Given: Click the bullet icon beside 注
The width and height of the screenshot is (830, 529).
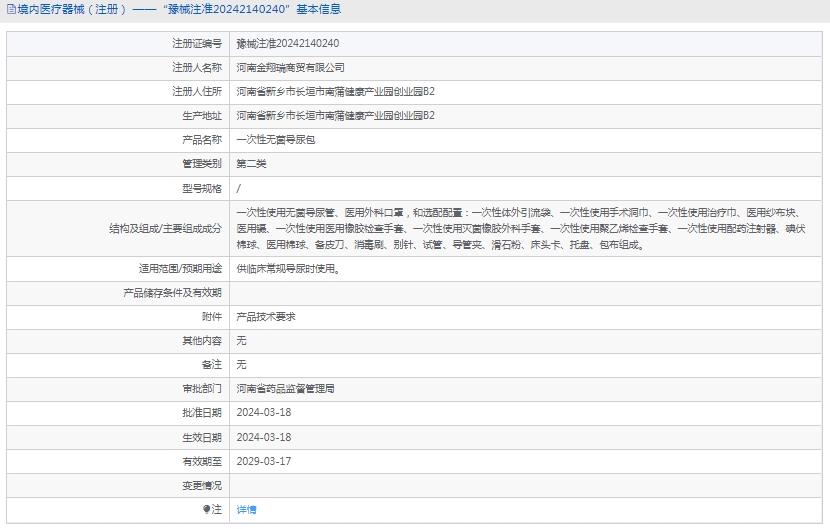Looking at the screenshot, I should (207, 509).
